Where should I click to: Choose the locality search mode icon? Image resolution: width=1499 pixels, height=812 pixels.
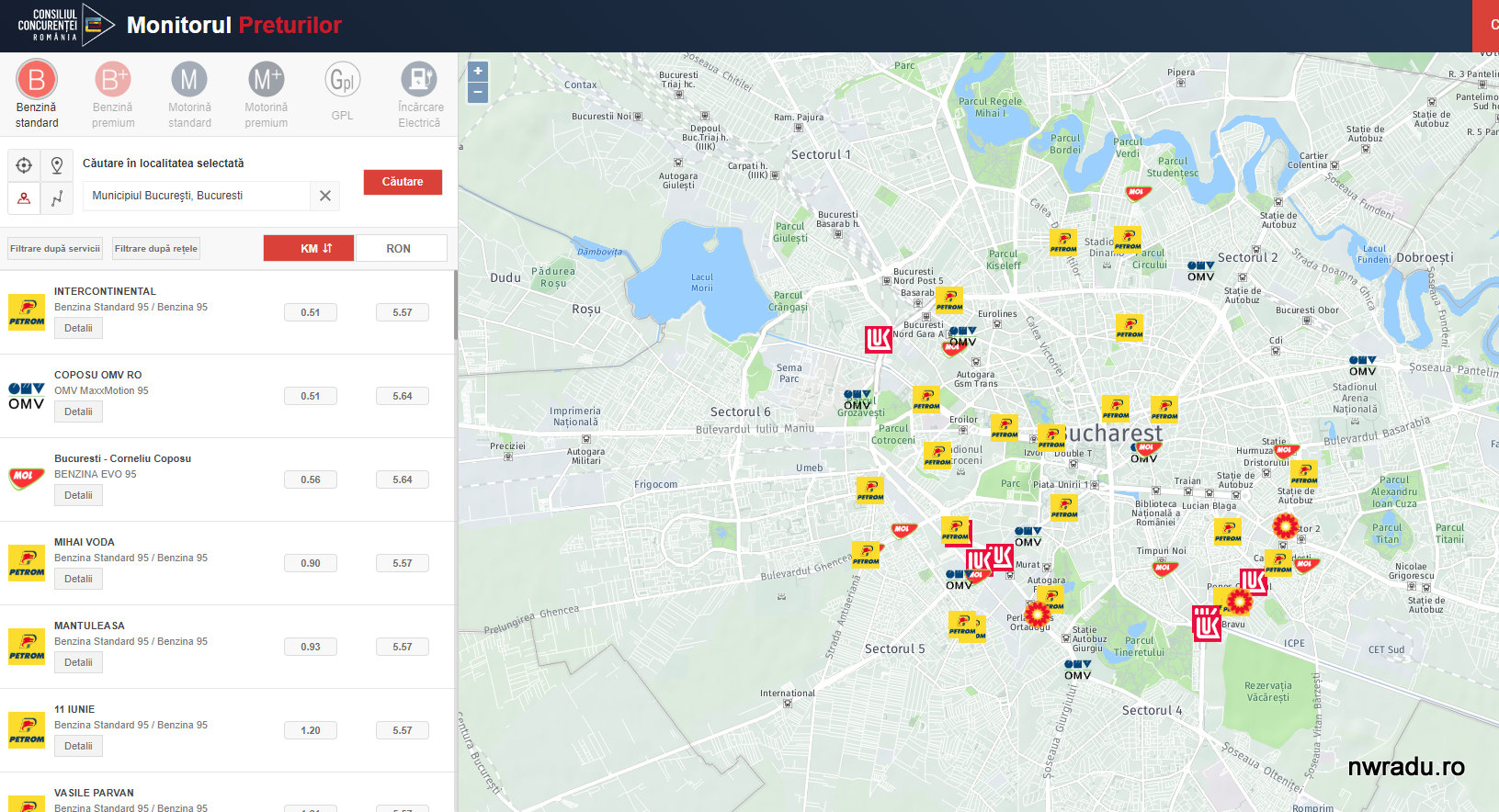pyautogui.click(x=24, y=197)
